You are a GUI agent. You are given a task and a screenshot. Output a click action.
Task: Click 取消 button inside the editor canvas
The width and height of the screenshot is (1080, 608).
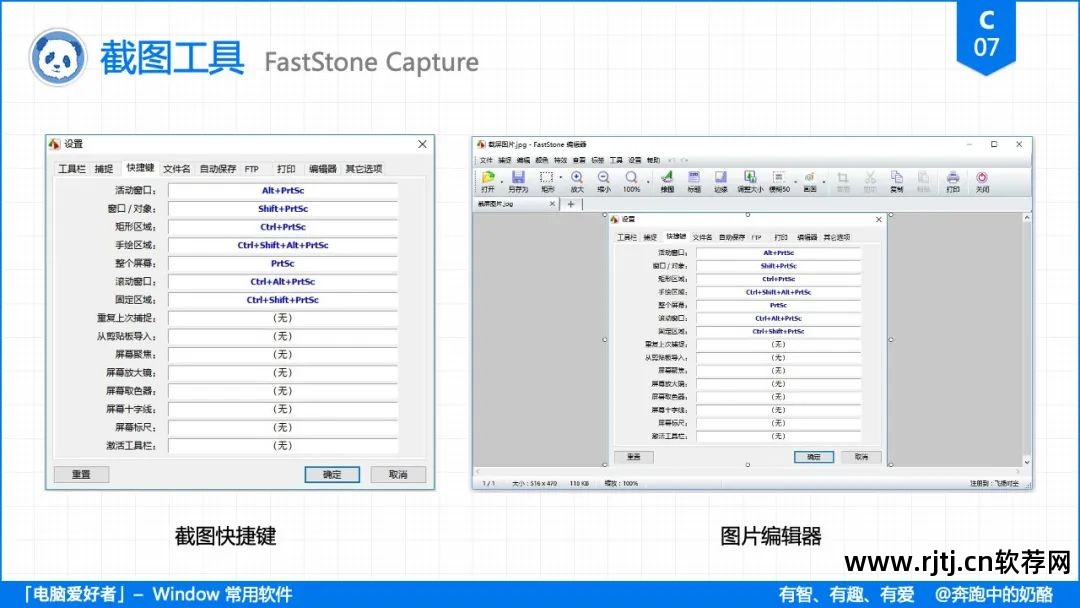tap(862, 457)
